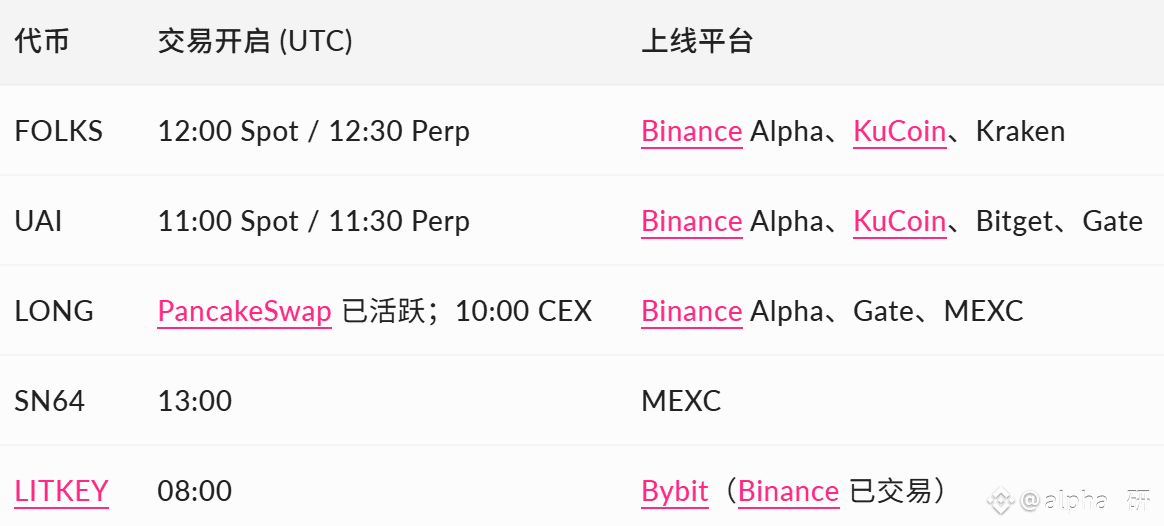Select the UAI token cell
The width and height of the screenshot is (1164, 526).
[x=38, y=221]
